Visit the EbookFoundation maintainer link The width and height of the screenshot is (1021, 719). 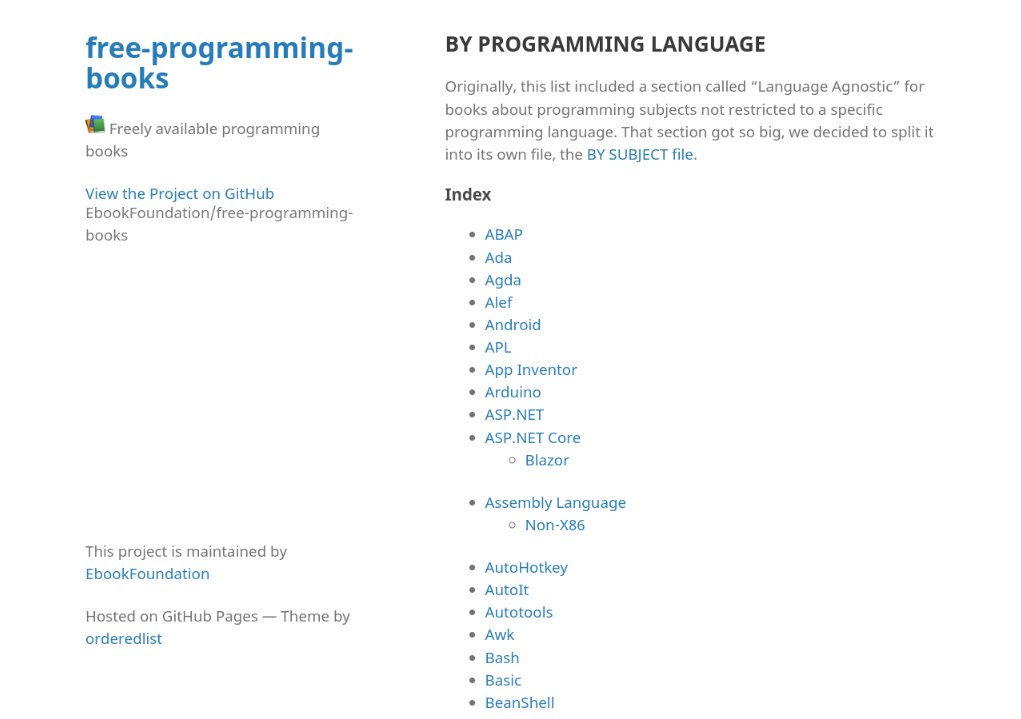click(147, 574)
